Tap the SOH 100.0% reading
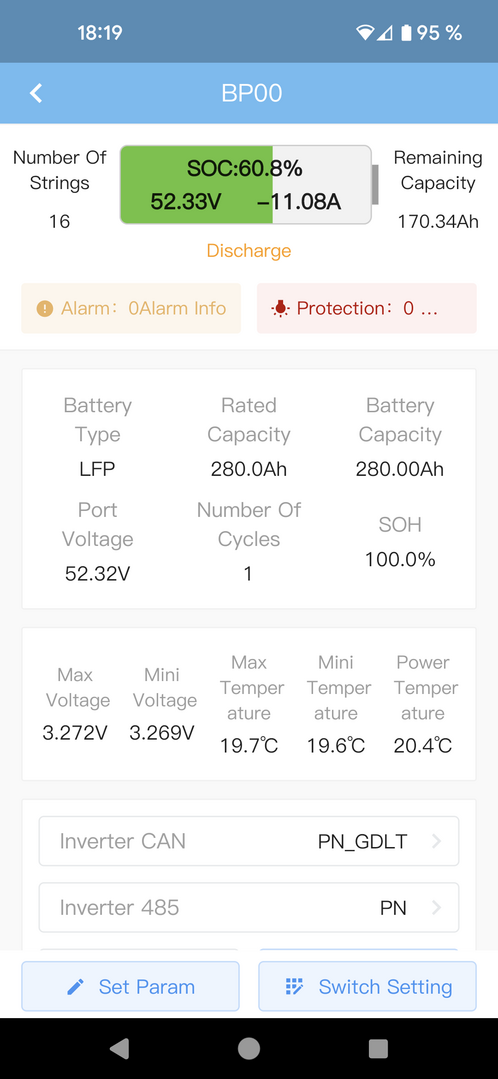 [x=400, y=559]
